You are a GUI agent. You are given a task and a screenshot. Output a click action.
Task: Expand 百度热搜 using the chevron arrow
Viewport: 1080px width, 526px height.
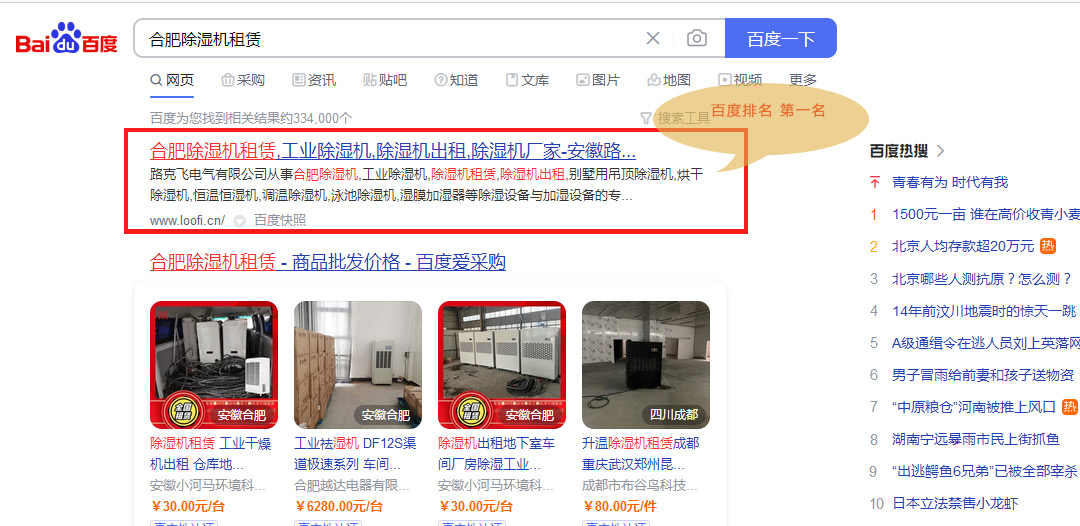[x=941, y=151]
